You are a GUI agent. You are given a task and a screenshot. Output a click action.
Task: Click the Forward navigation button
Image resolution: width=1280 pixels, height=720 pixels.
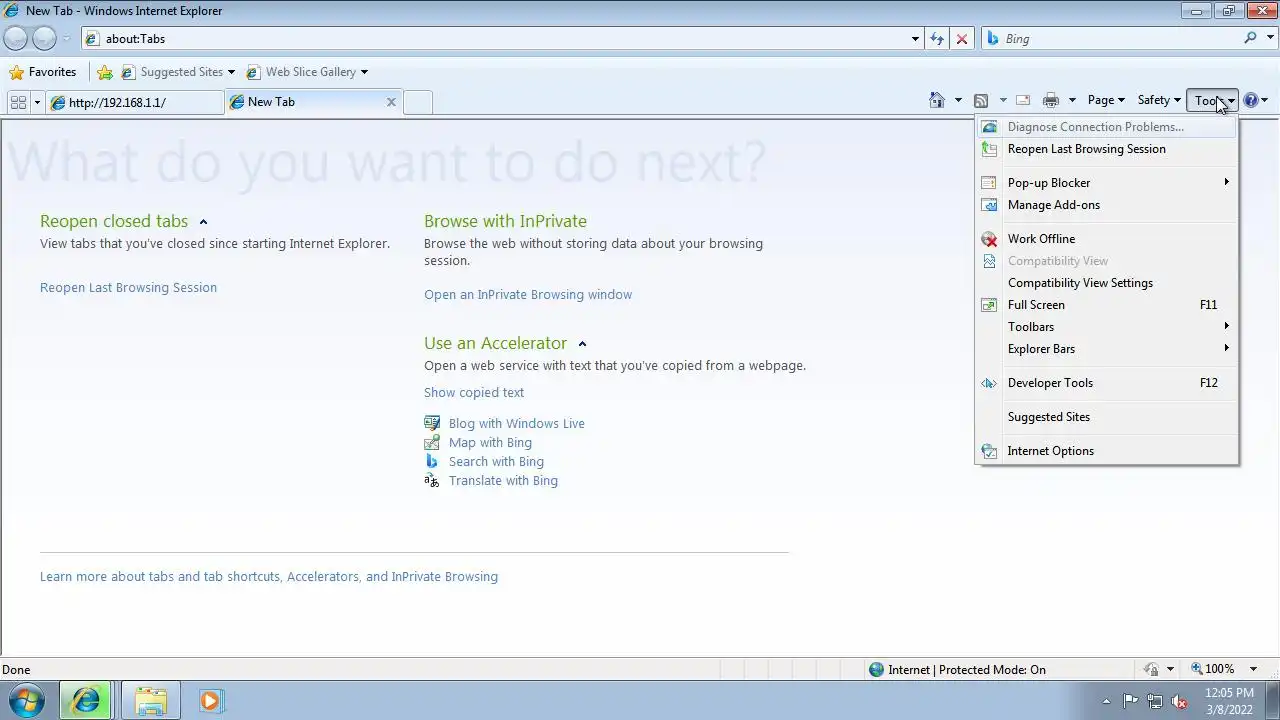coord(44,38)
